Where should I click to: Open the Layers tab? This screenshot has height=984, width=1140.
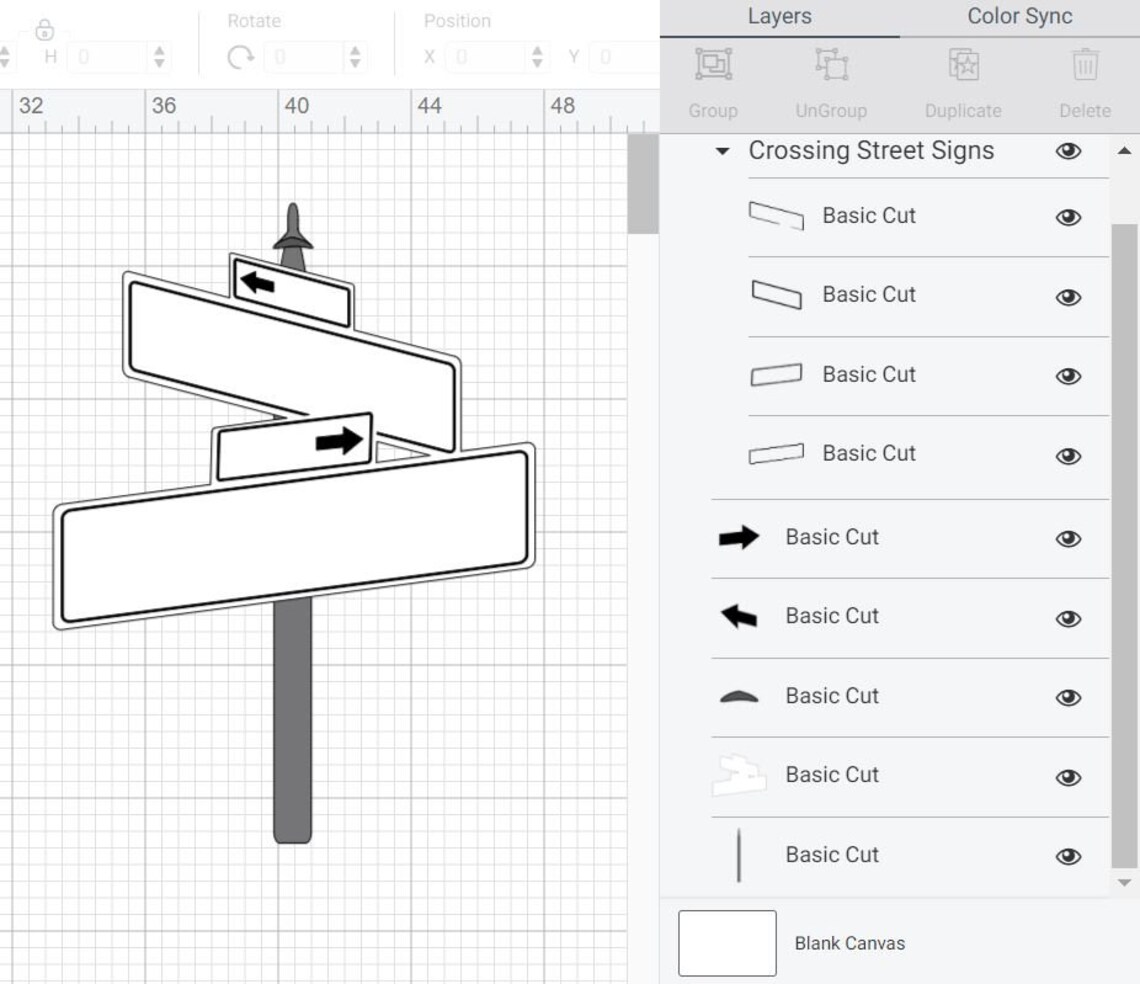tap(779, 16)
